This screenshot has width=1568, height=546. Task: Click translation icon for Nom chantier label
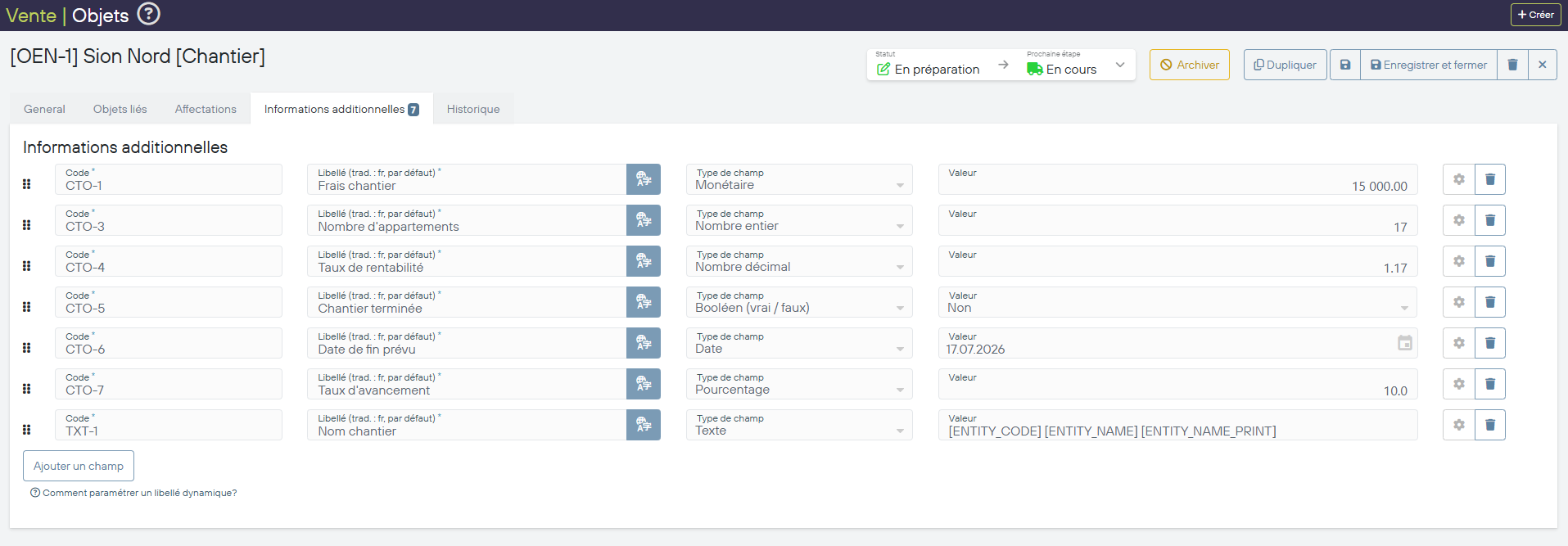[x=644, y=425]
